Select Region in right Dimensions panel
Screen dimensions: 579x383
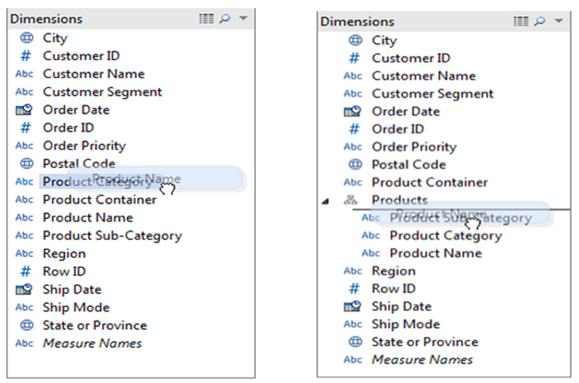[x=394, y=271]
